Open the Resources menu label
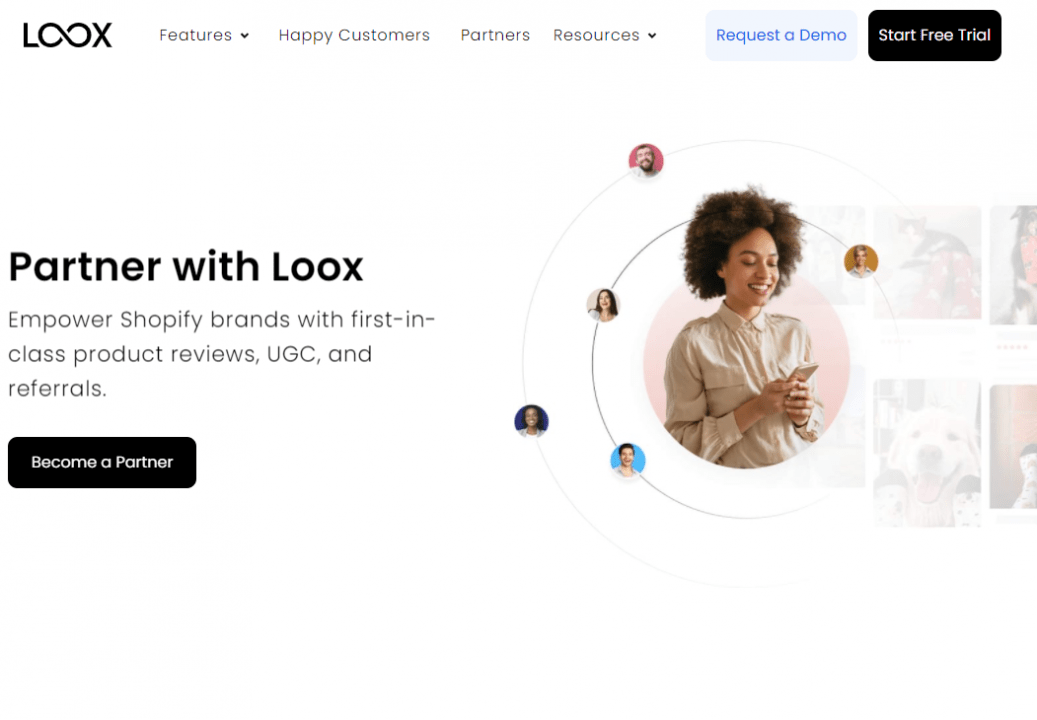 pos(596,35)
